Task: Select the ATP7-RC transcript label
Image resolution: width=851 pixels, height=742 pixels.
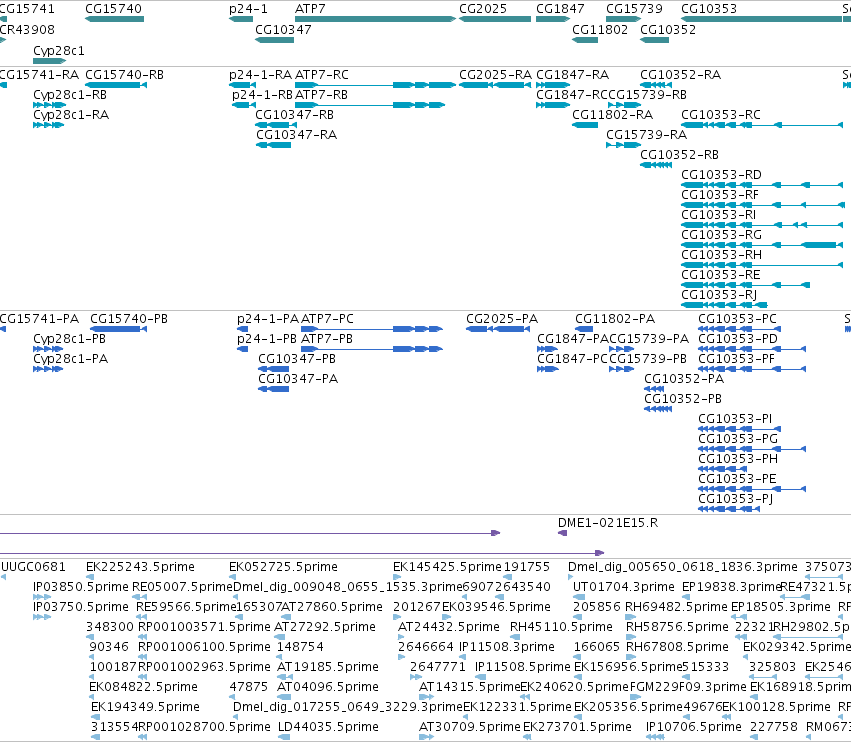Action: coord(322,74)
